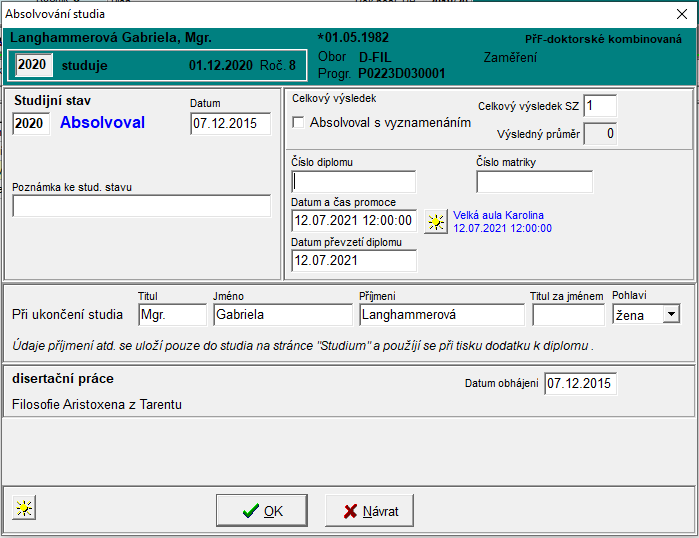Open the Pohlaví dropdown
Image resolution: width=699 pixels, height=538 pixels.
[x=670, y=314]
